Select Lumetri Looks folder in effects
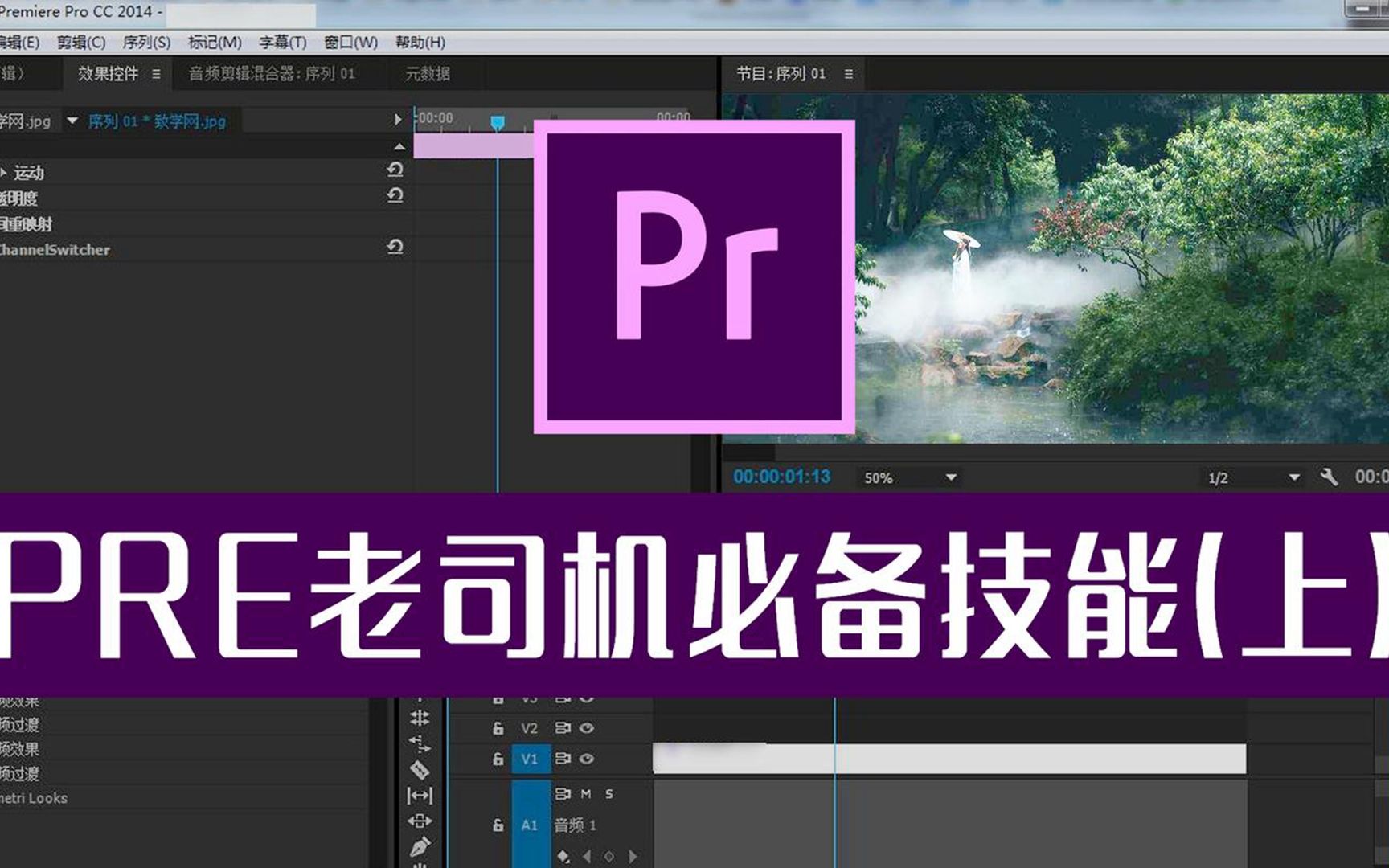Viewport: 1389px width, 868px height. coord(34,798)
